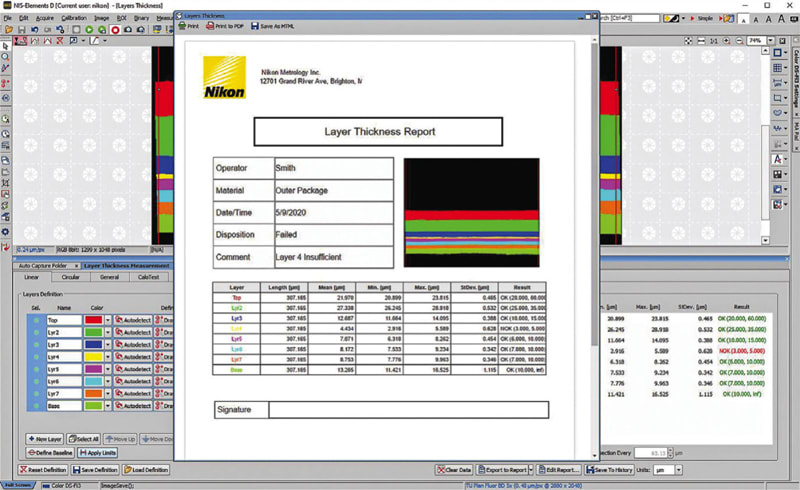The width and height of the screenshot is (800, 490).
Task: Click the Define Baseline button
Action: click(50, 453)
